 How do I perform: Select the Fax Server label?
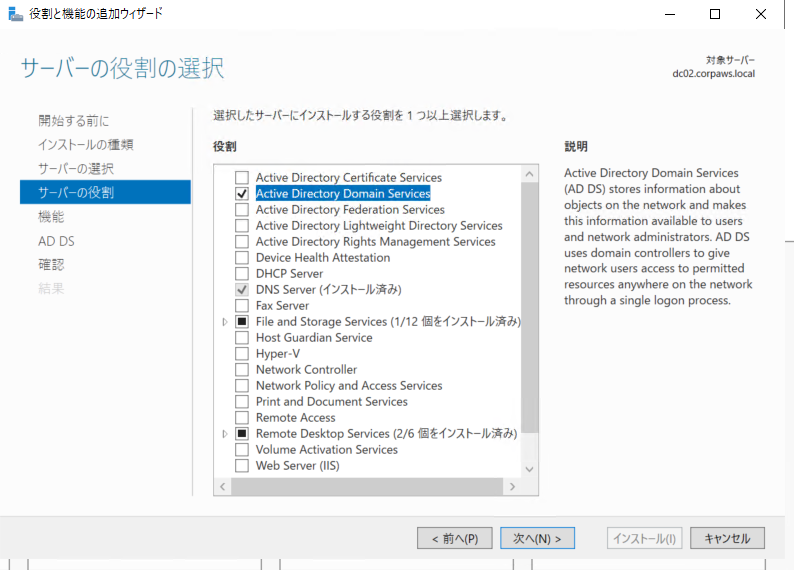coord(282,305)
